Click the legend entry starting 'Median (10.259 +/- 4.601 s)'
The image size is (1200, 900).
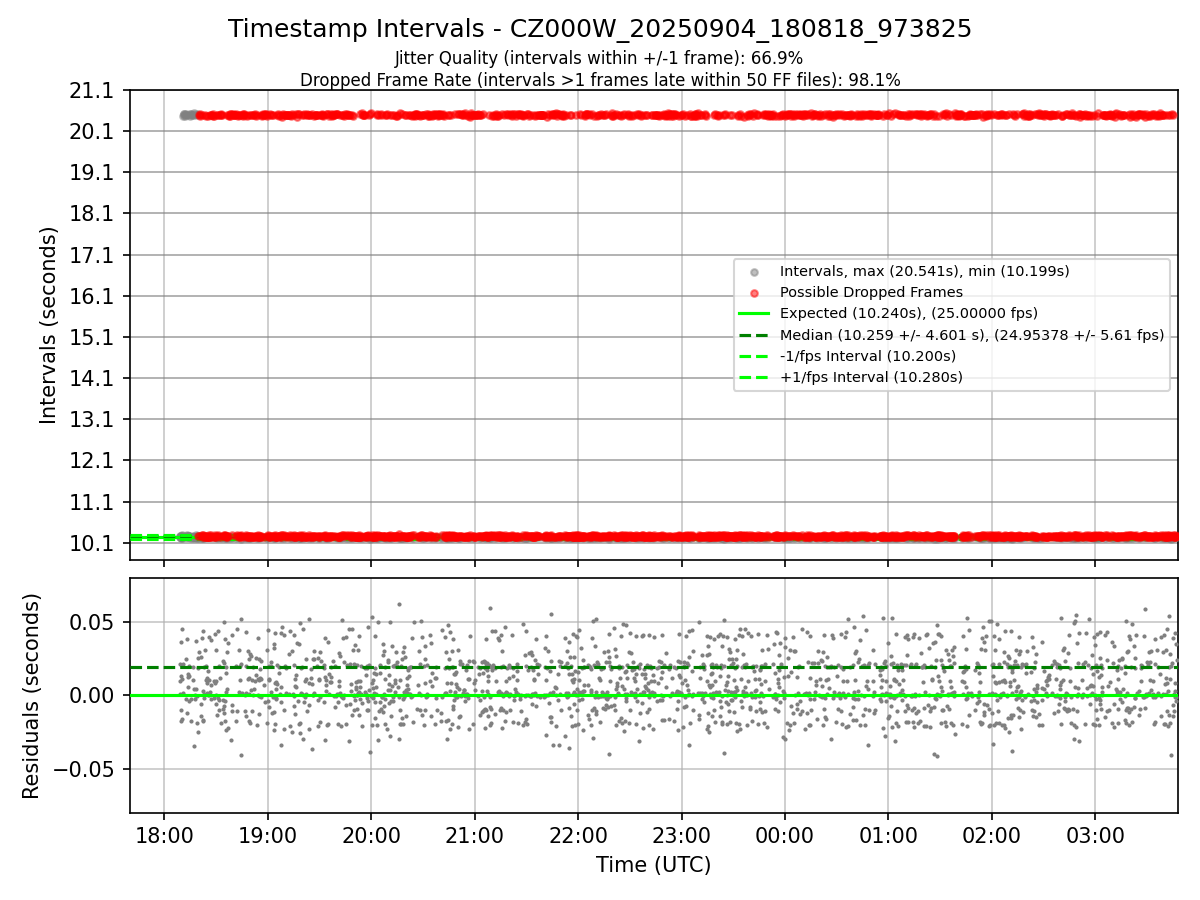coord(971,335)
